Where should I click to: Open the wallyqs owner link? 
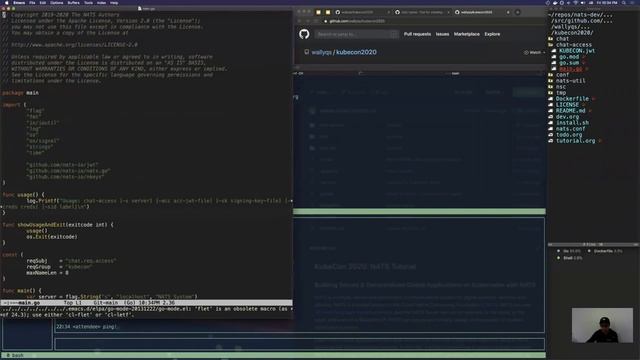click(x=322, y=52)
